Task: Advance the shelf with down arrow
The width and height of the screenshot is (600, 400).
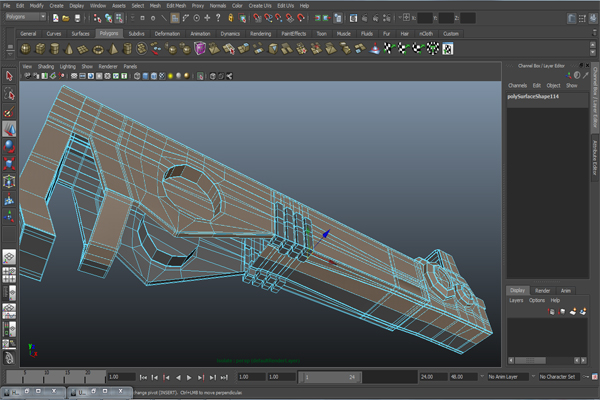Action: coord(593,53)
